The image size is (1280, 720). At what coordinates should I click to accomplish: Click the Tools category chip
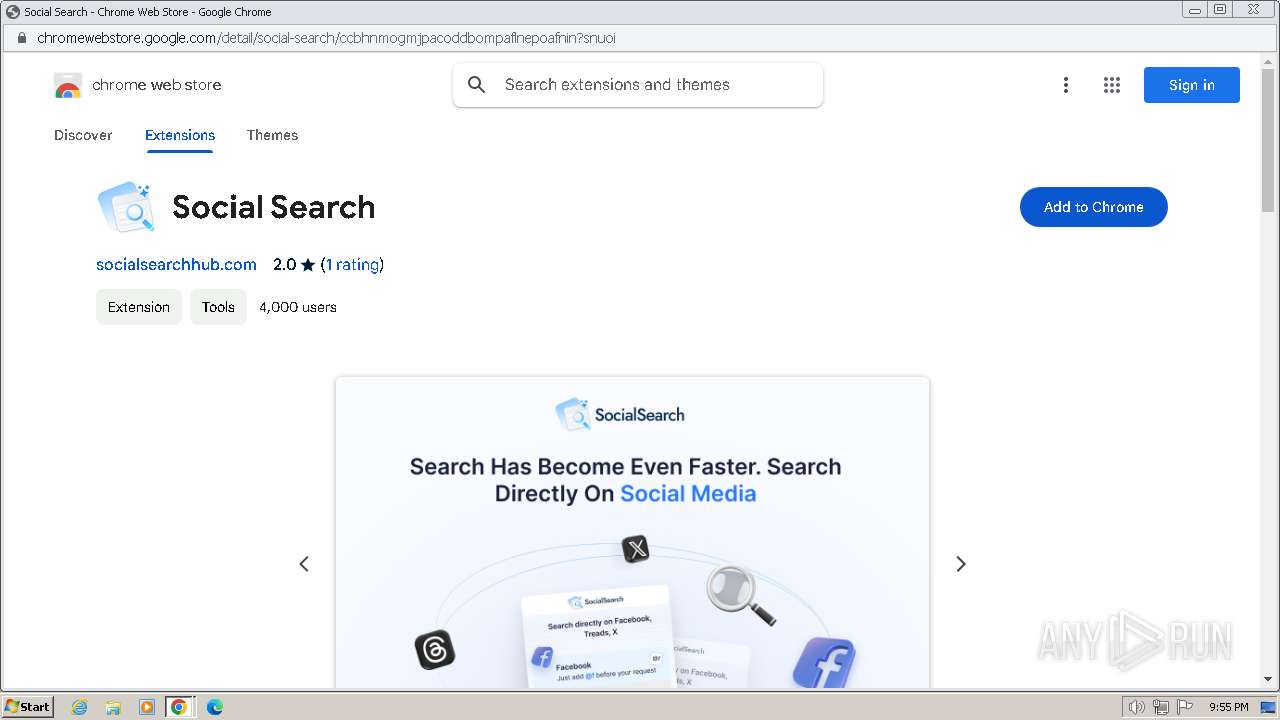click(x=218, y=307)
